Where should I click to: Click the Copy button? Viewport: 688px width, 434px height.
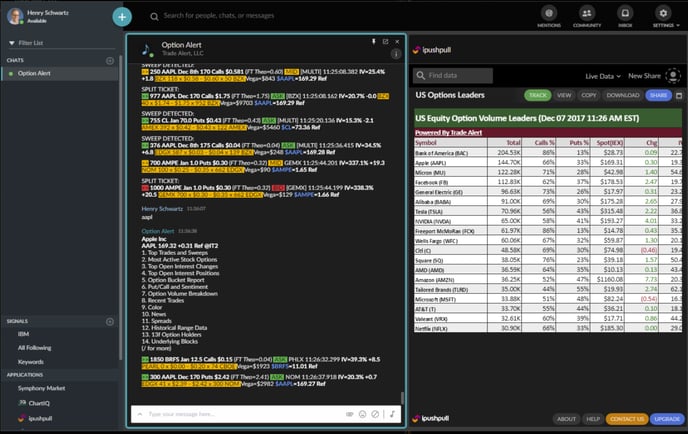(x=588, y=95)
